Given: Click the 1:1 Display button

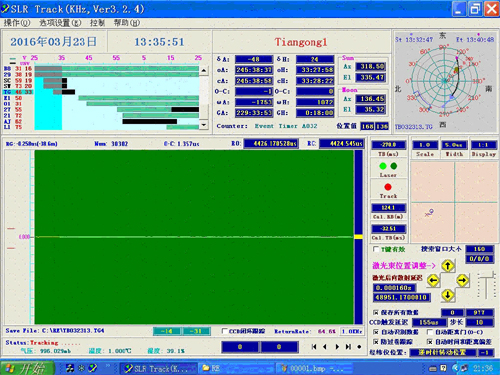Looking at the screenshot, I should click(x=483, y=145).
